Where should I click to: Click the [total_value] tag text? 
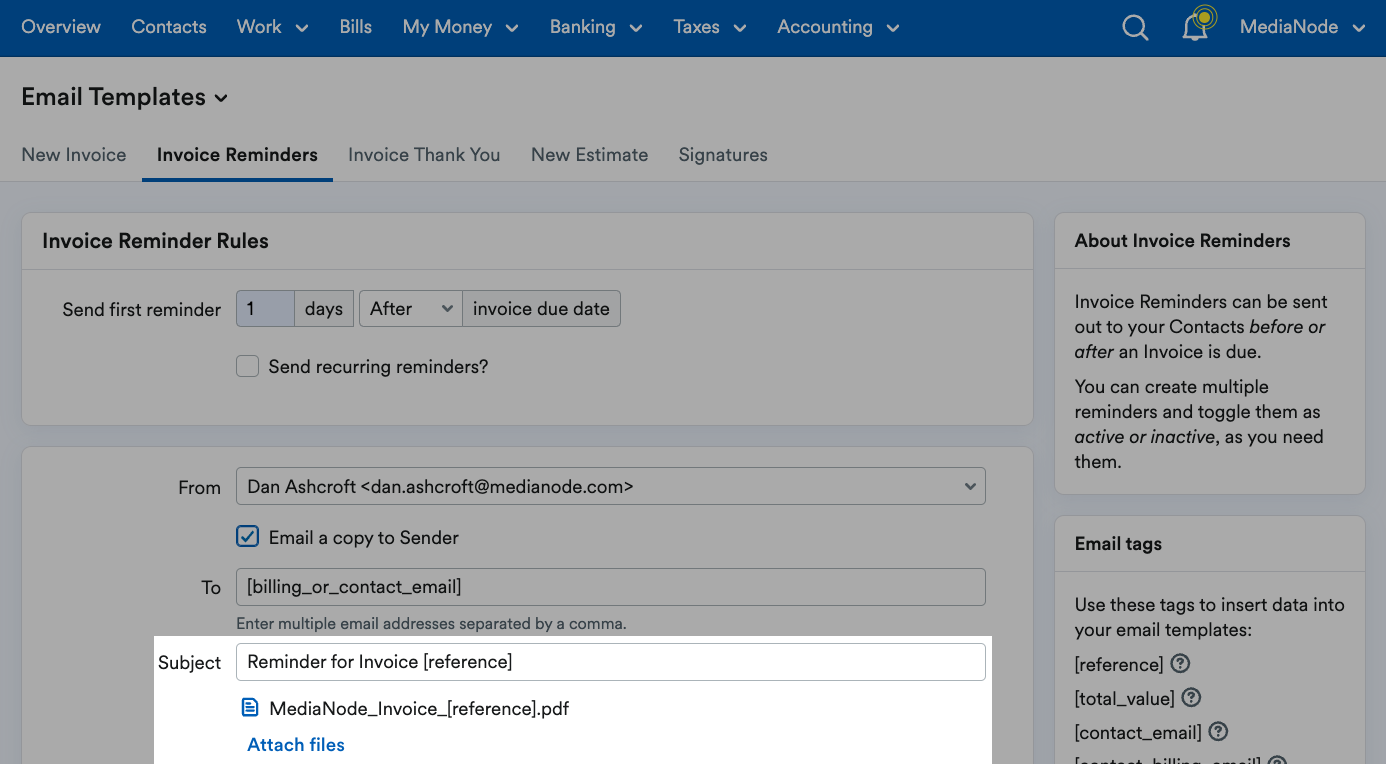1125,699
